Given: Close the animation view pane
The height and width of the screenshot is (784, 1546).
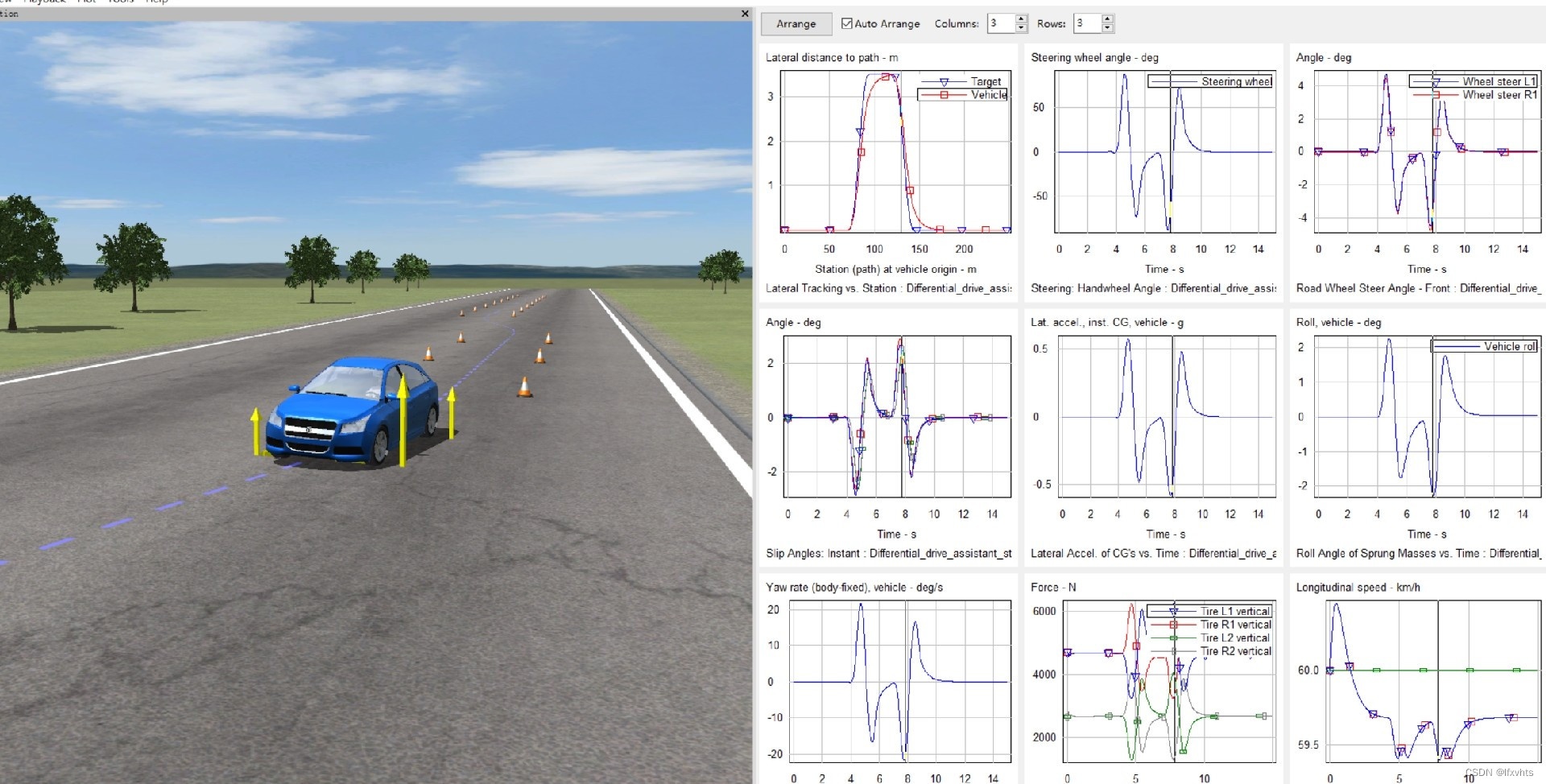Looking at the screenshot, I should click(x=745, y=14).
